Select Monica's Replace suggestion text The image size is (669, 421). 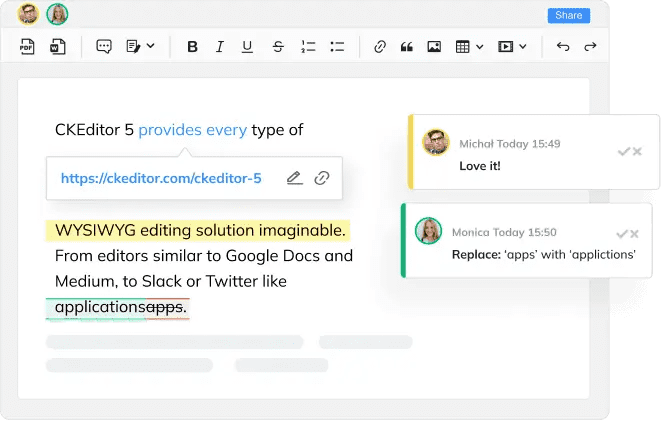pyautogui.click(x=544, y=255)
